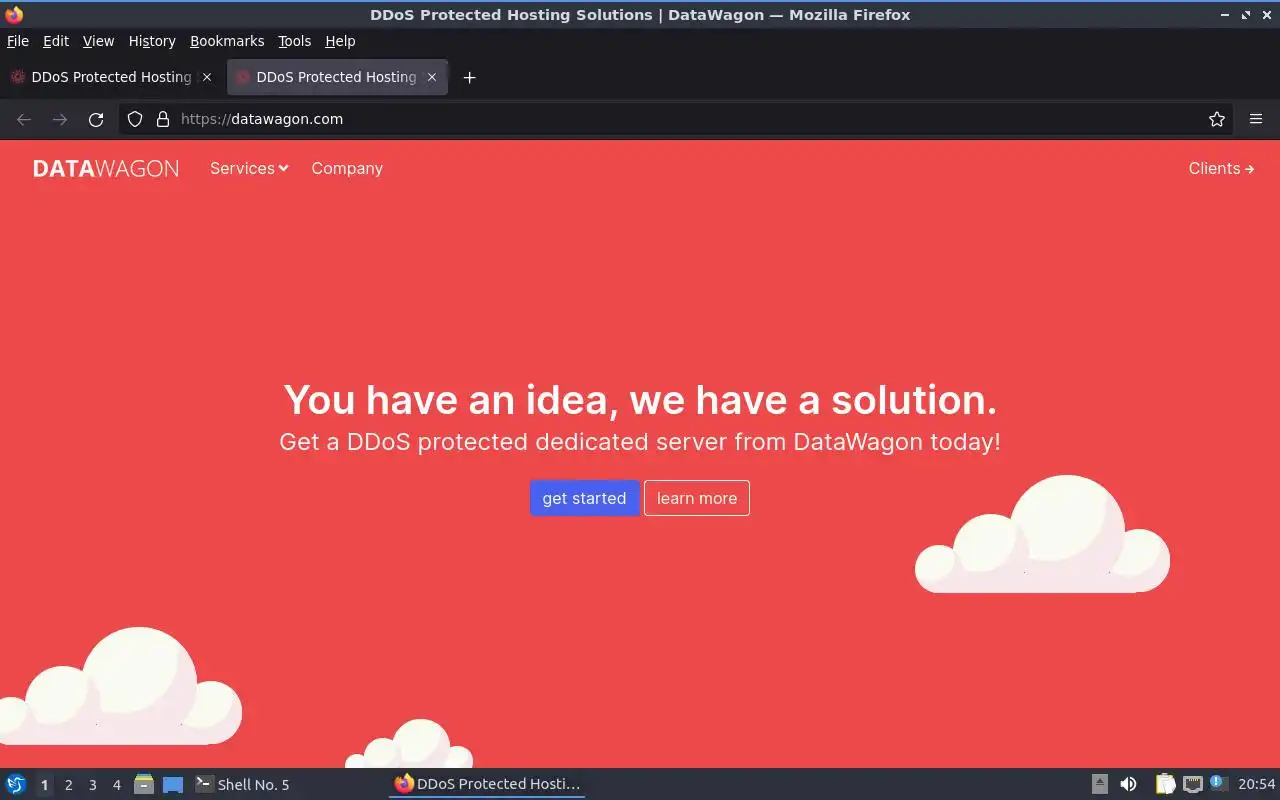Switch to the first DDoS Protected Hosting tab
Viewport: 1280px width, 800px height.
(x=111, y=77)
